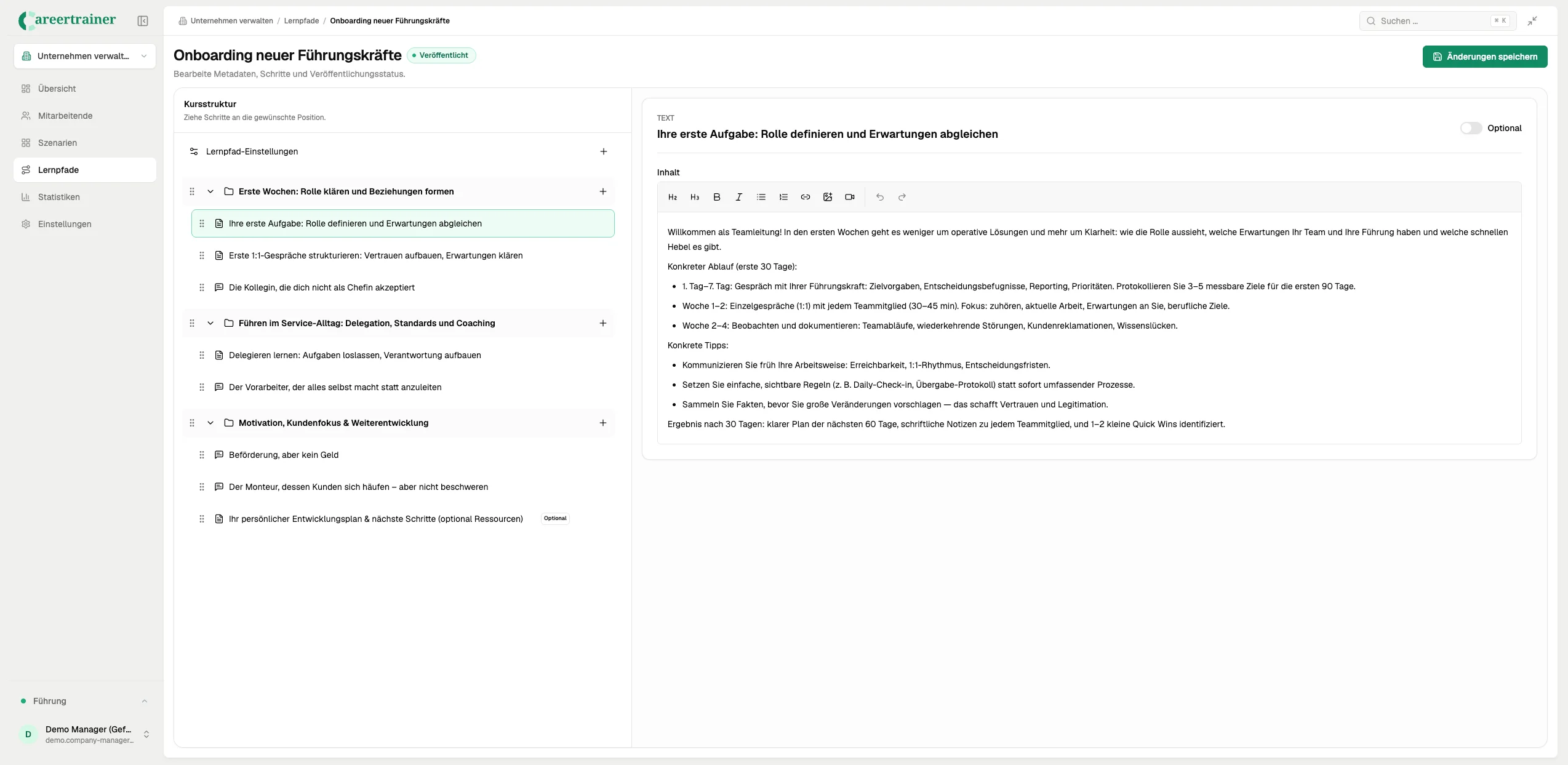Select Der Vorarbeiter scenario step
Screen dimensions: 1568x765
coord(403,387)
